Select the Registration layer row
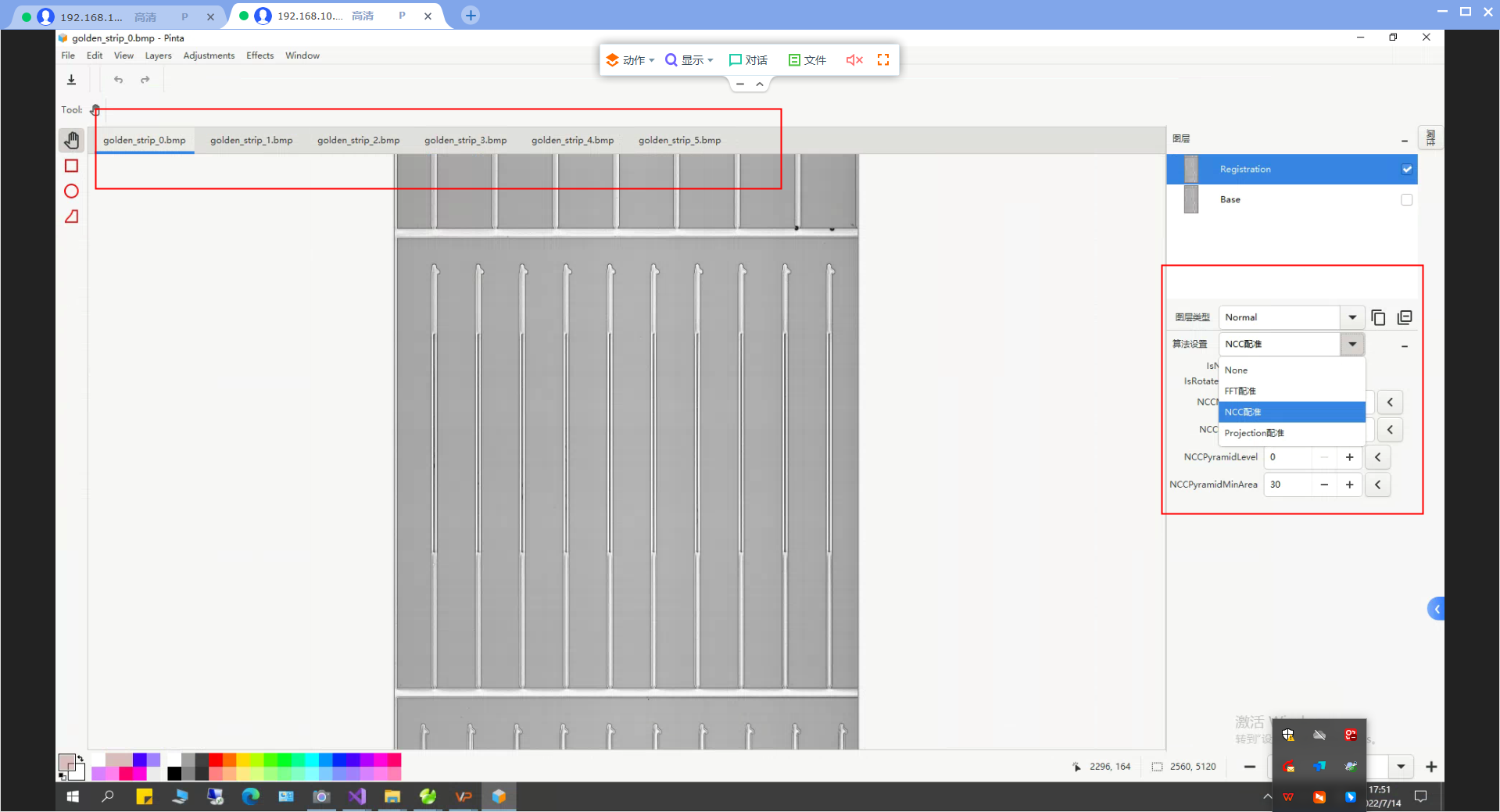 [1291, 170]
